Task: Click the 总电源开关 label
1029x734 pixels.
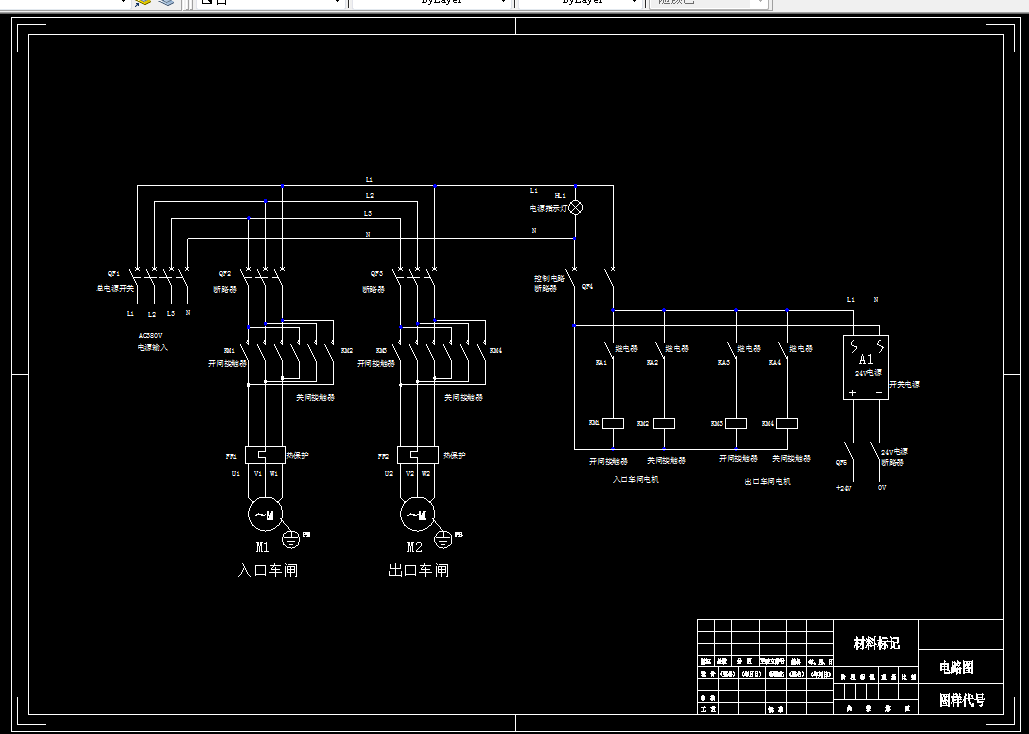Action: point(115,288)
